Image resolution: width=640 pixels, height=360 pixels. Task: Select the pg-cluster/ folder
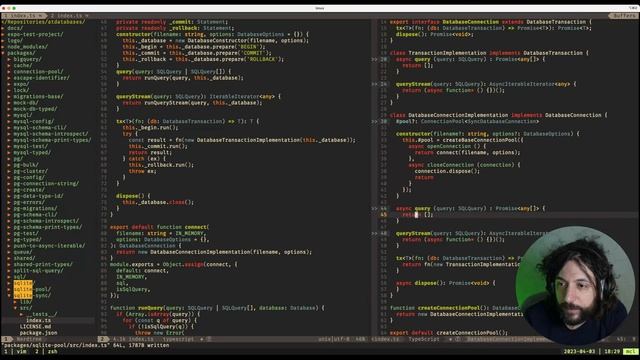point(31,171)
